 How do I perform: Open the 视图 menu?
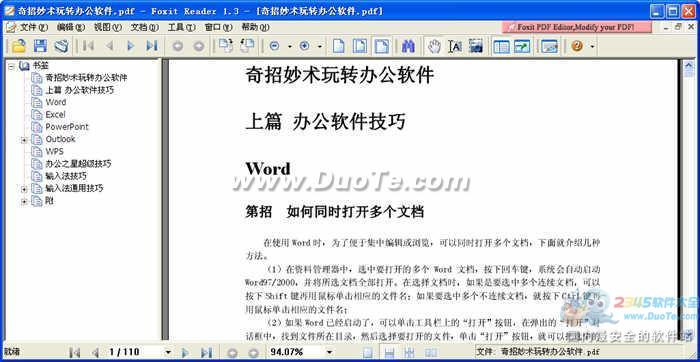(108, 28)
